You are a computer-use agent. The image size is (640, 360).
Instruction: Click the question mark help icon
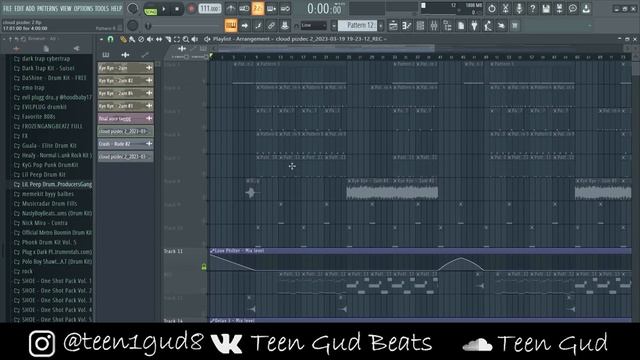click(x=532, y=9)
